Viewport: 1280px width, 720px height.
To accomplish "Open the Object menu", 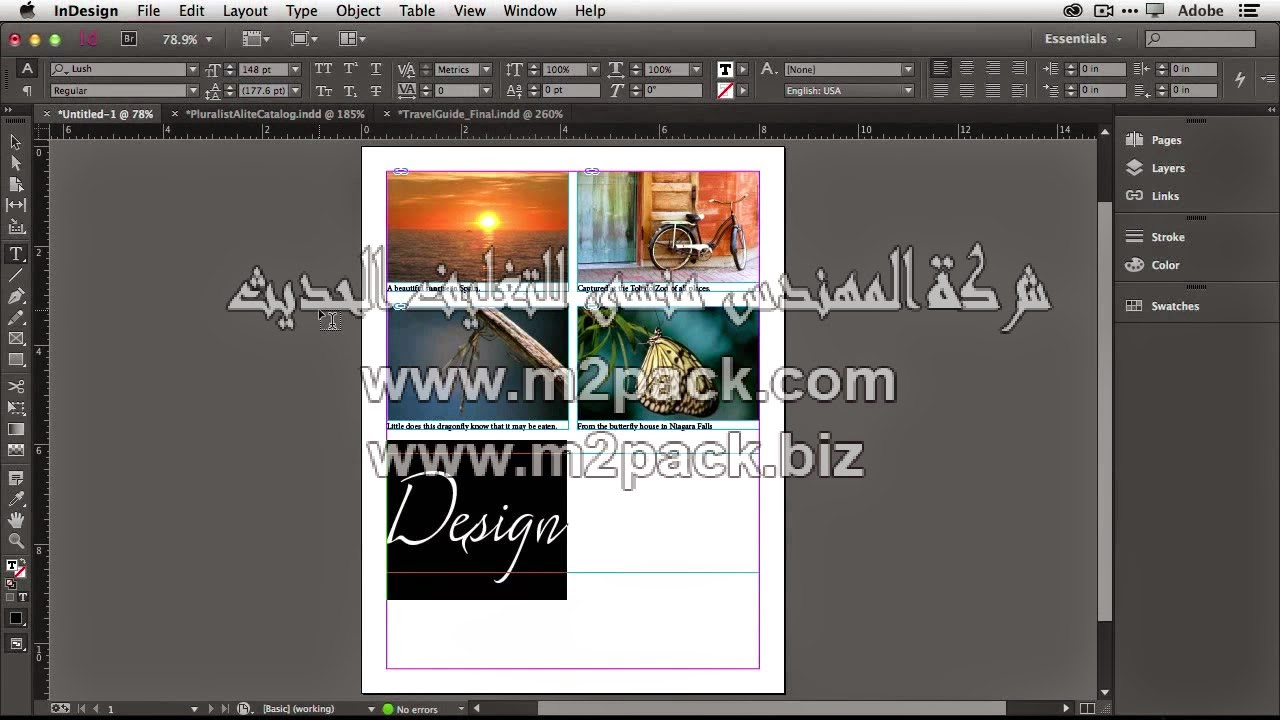I will point(358,11).
